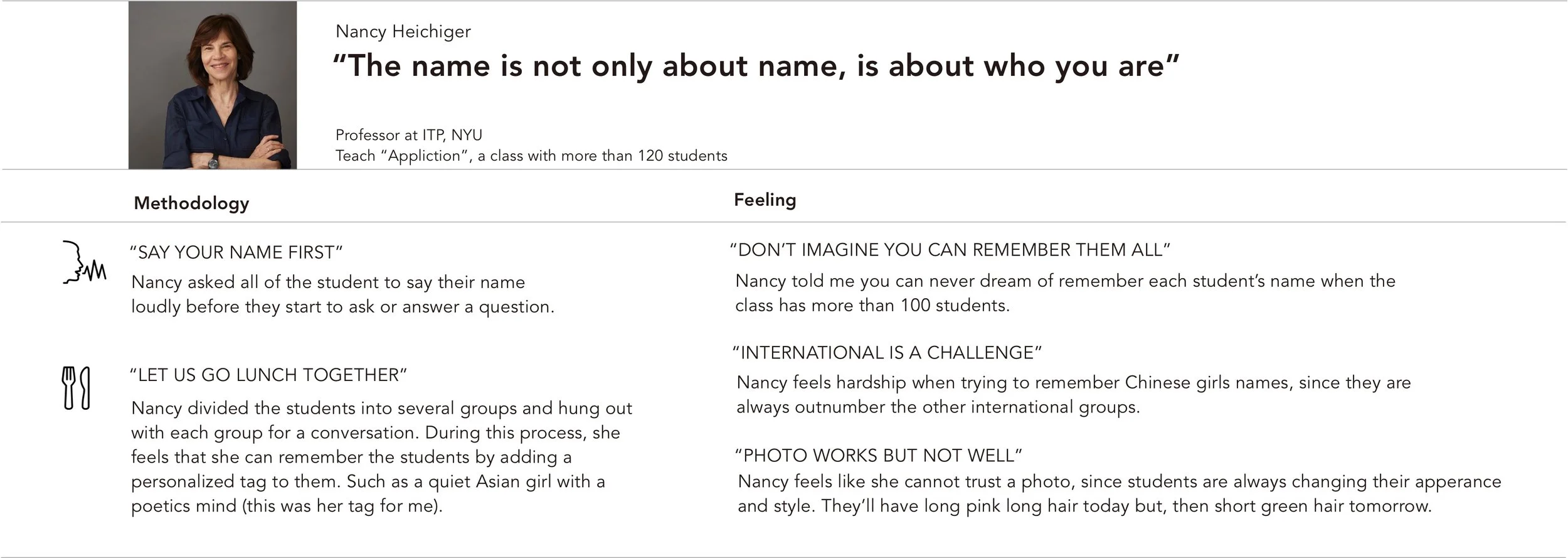Select the Nancy Heichiger name text

point(403,31)
